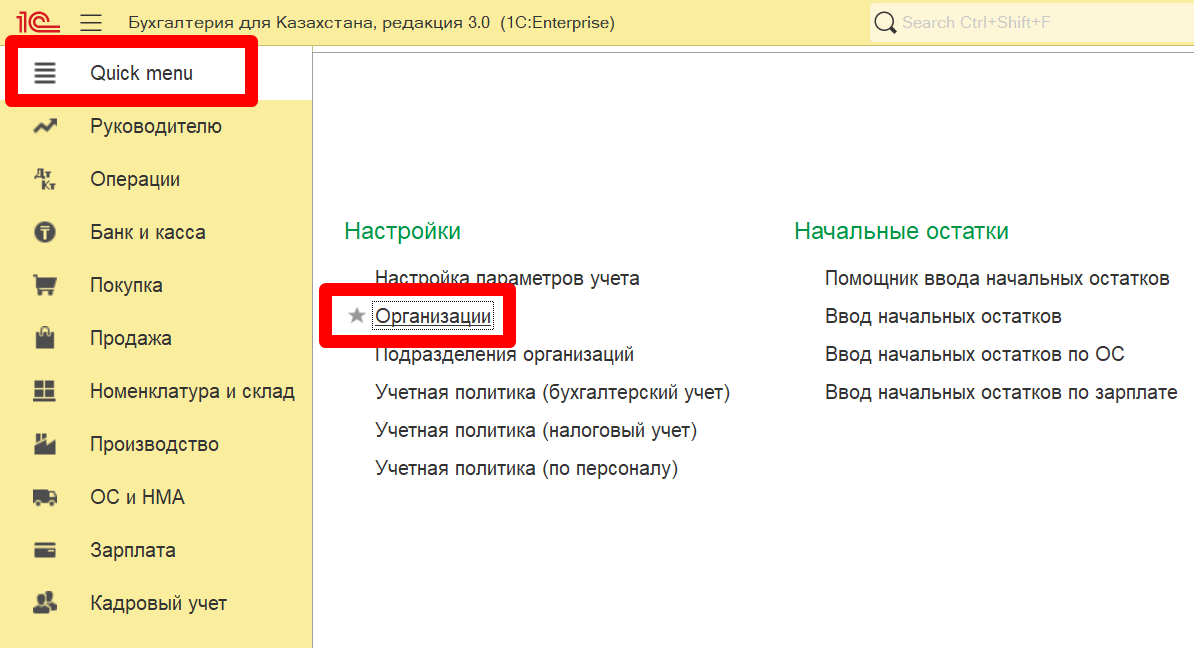Open Учетная политика (бухгалтерский учет)
Screen dimensions: 1194x648
click(x=552, y=392)
